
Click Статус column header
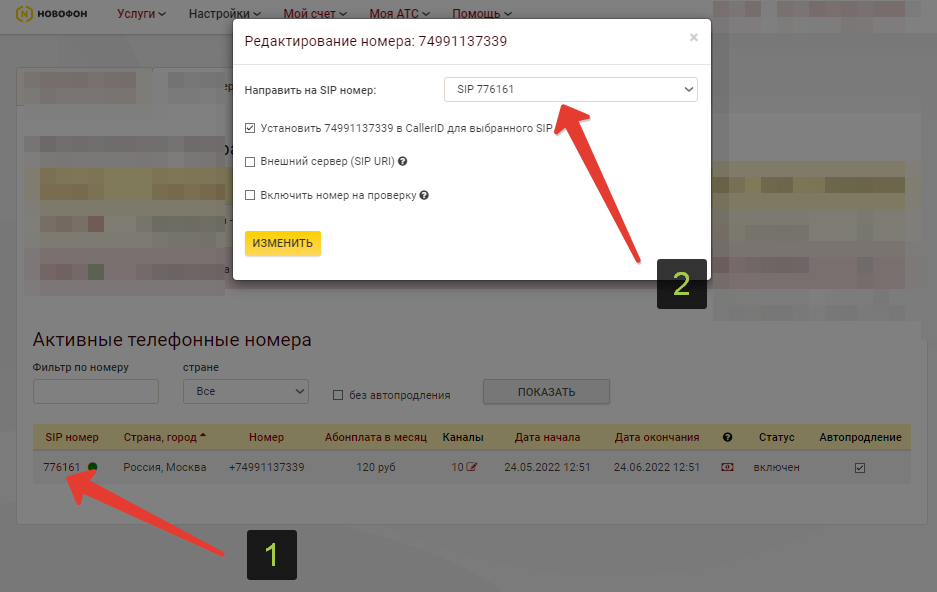[x=776, y=437]
